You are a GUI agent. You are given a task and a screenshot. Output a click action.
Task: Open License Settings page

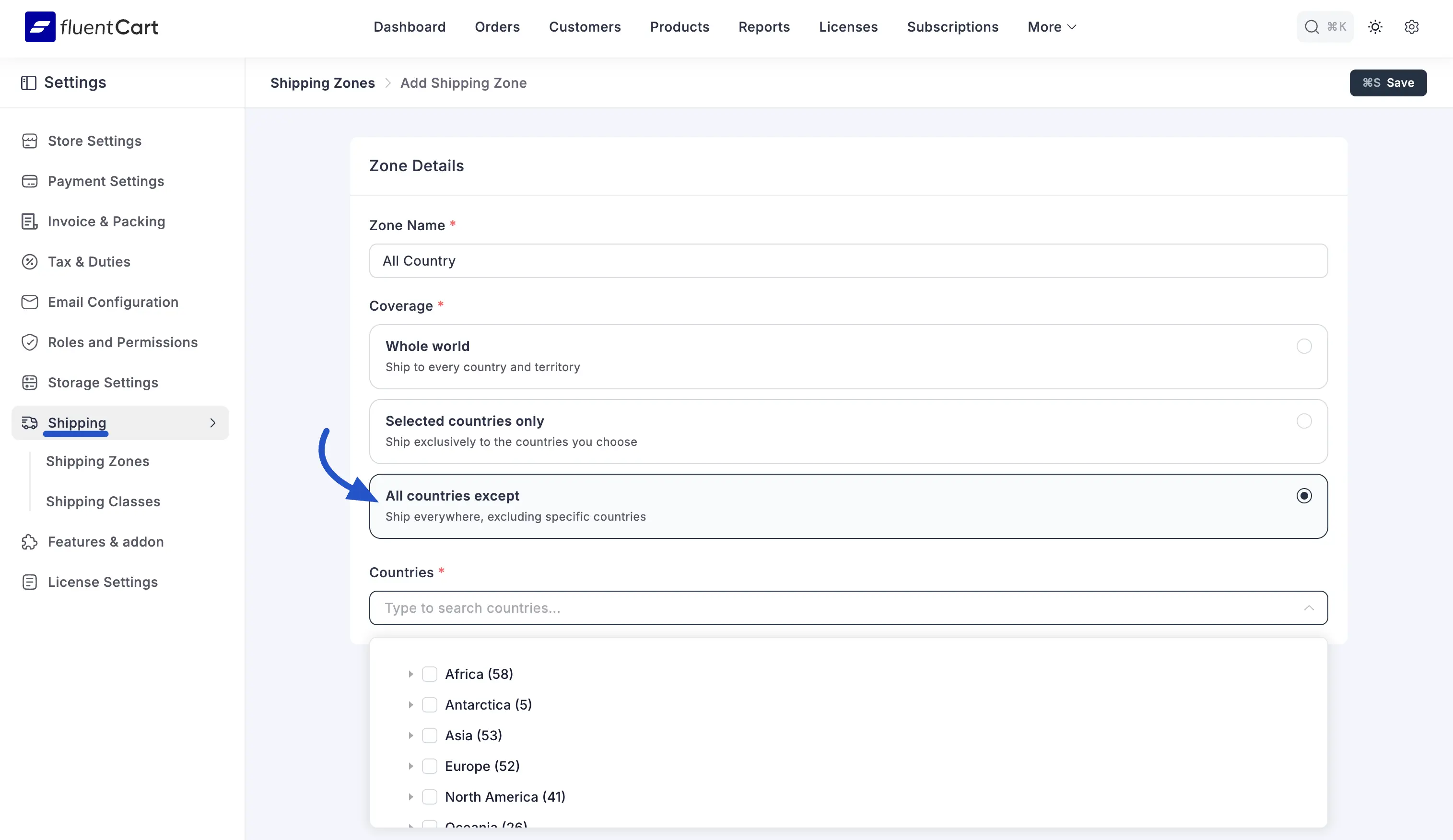pos(103,582)
